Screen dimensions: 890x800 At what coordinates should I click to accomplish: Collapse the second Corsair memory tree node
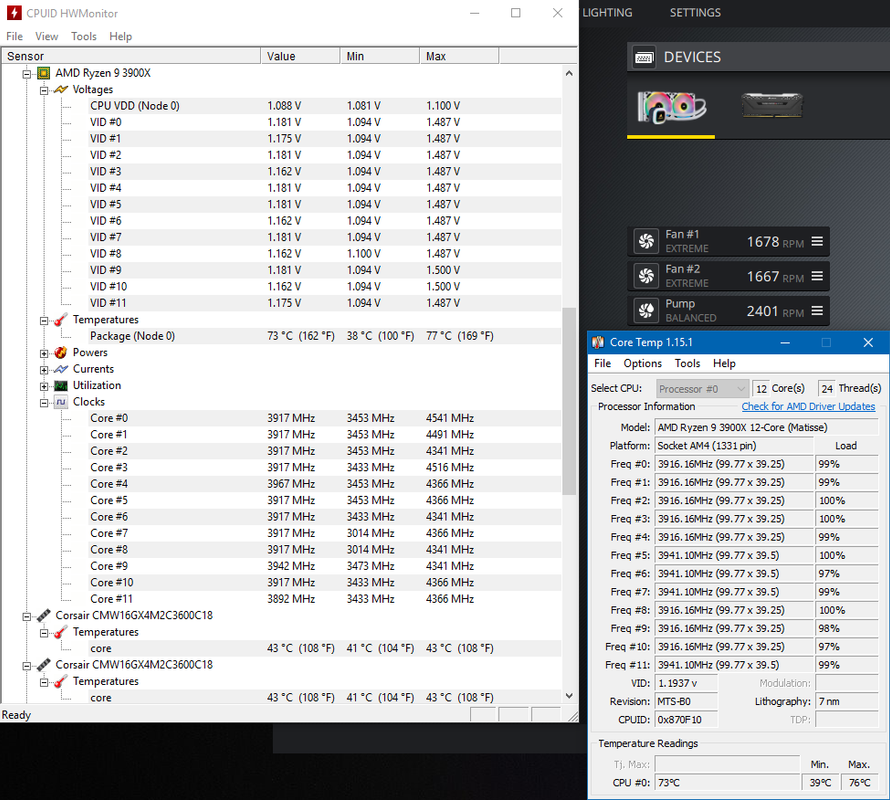pos(26,666)
